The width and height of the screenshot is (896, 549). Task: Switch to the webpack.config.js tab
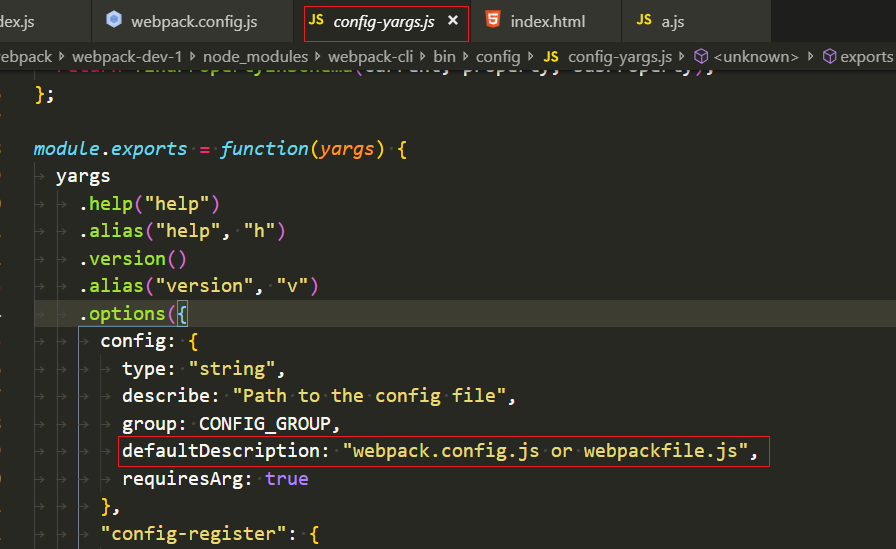pyautogui.click(x=194, y=20)
